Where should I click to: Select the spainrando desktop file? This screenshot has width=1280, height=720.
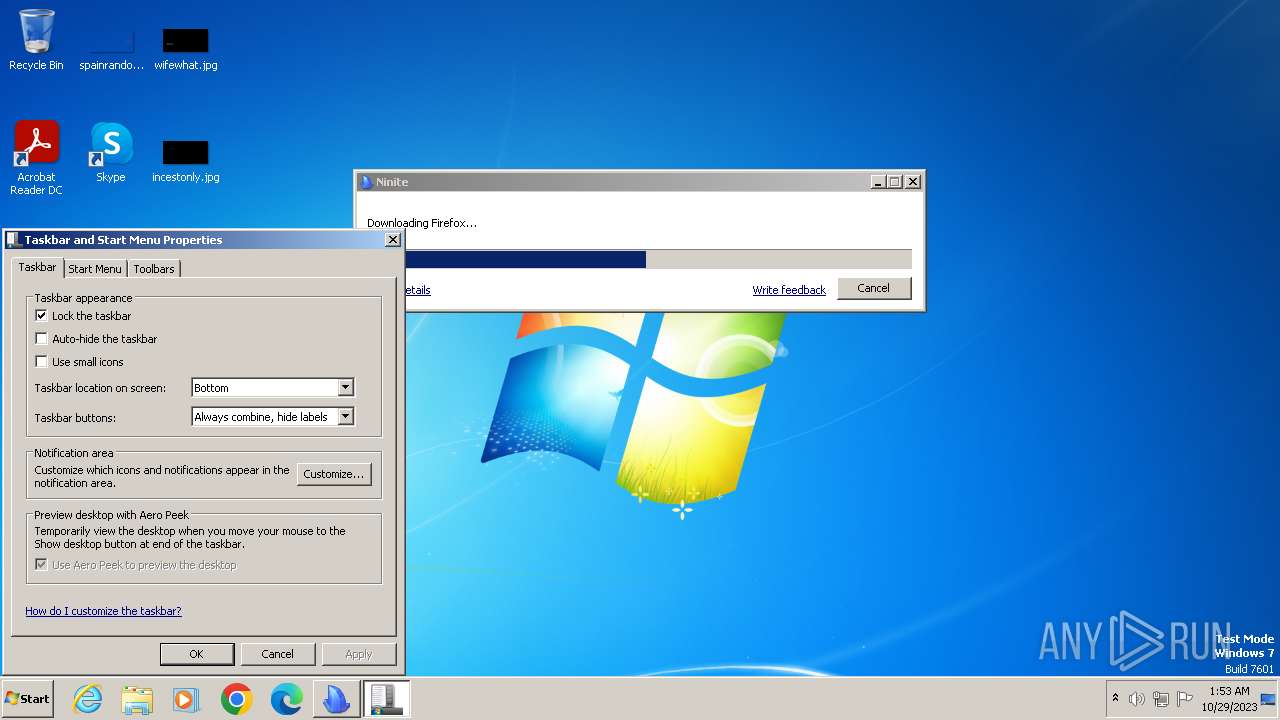click(x=111, y=49)
